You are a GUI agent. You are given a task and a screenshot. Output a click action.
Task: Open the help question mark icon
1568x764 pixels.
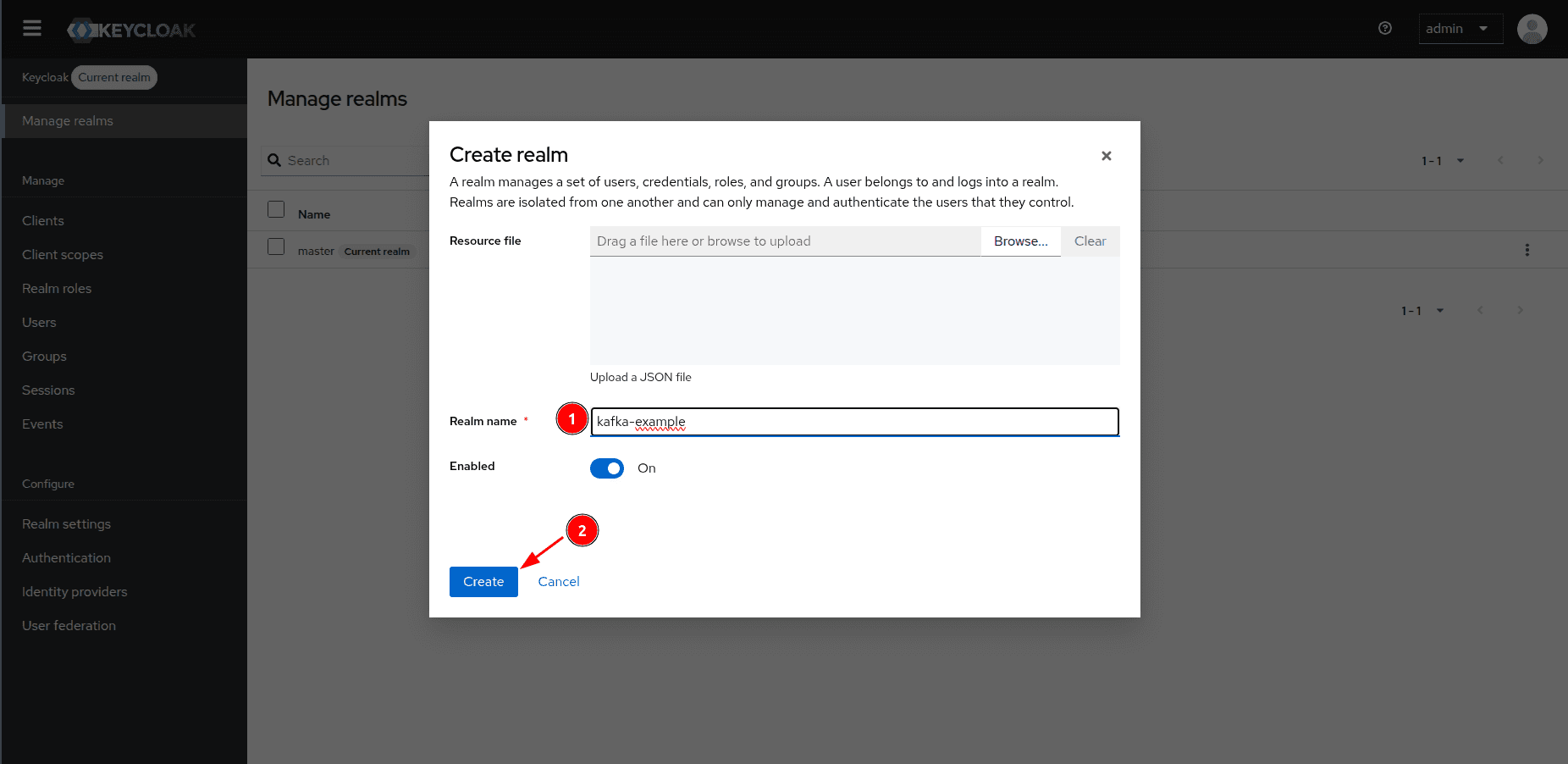(1385, 28)
